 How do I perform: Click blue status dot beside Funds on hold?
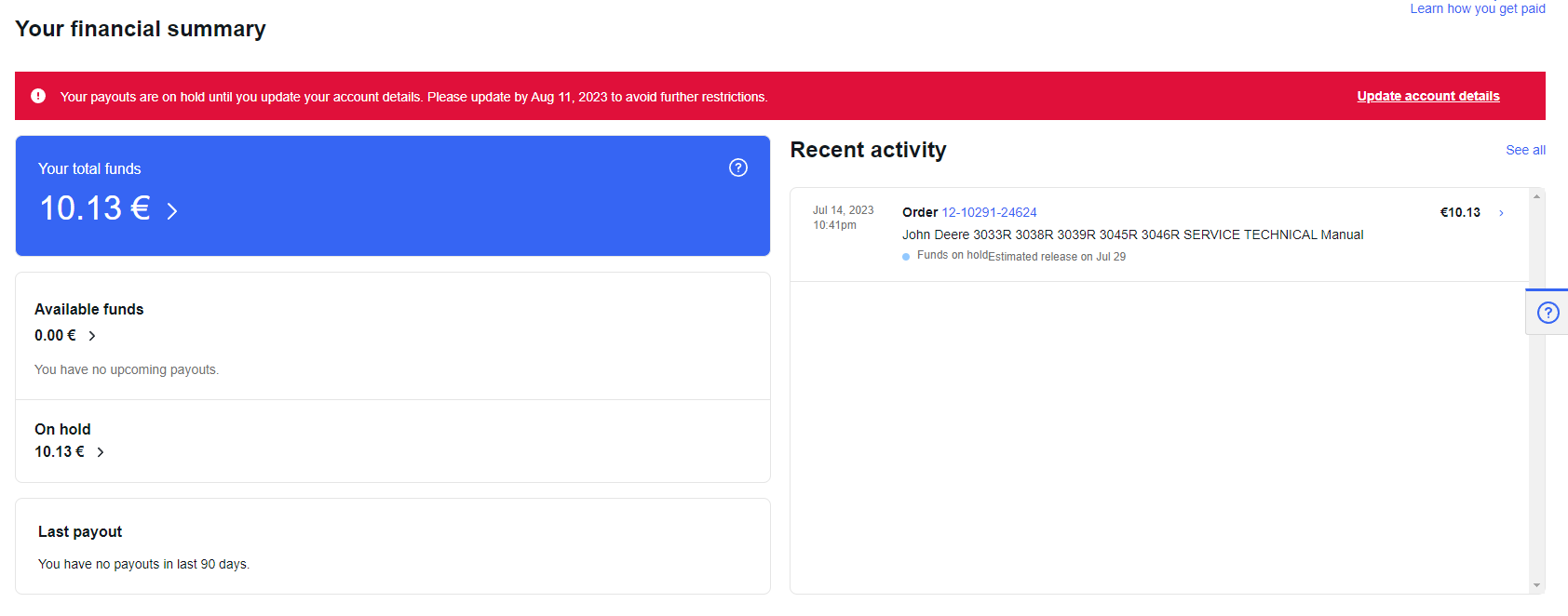(x=906, y=257)
